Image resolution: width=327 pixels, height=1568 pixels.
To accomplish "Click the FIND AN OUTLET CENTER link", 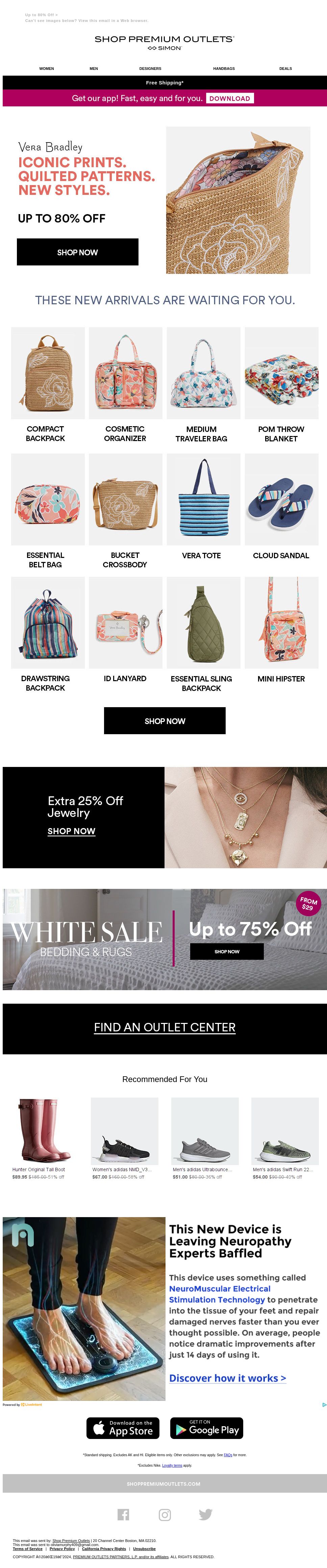I will click(x=165, y=1027).
